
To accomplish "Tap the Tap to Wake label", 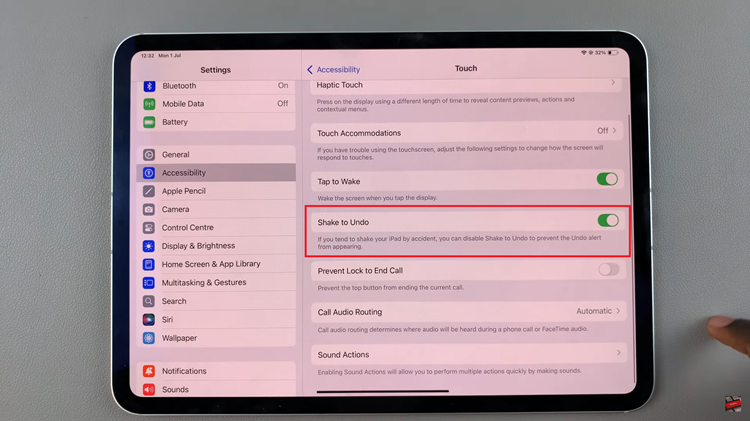I will pos(339,181).
